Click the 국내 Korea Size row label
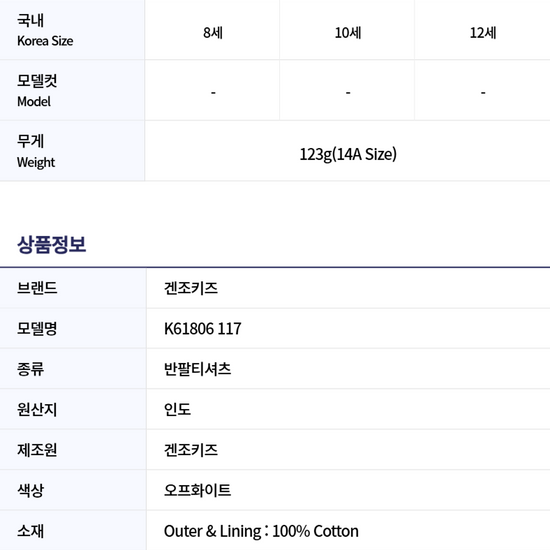The width and height of the screenshot is (550, 550). click(45, 30)
